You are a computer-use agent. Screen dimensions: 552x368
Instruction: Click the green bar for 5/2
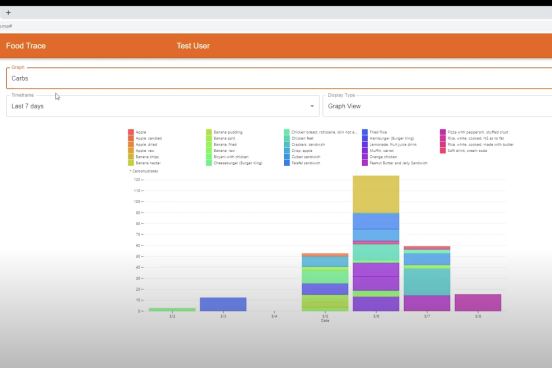pyautogui.click(x=172, y=310)
